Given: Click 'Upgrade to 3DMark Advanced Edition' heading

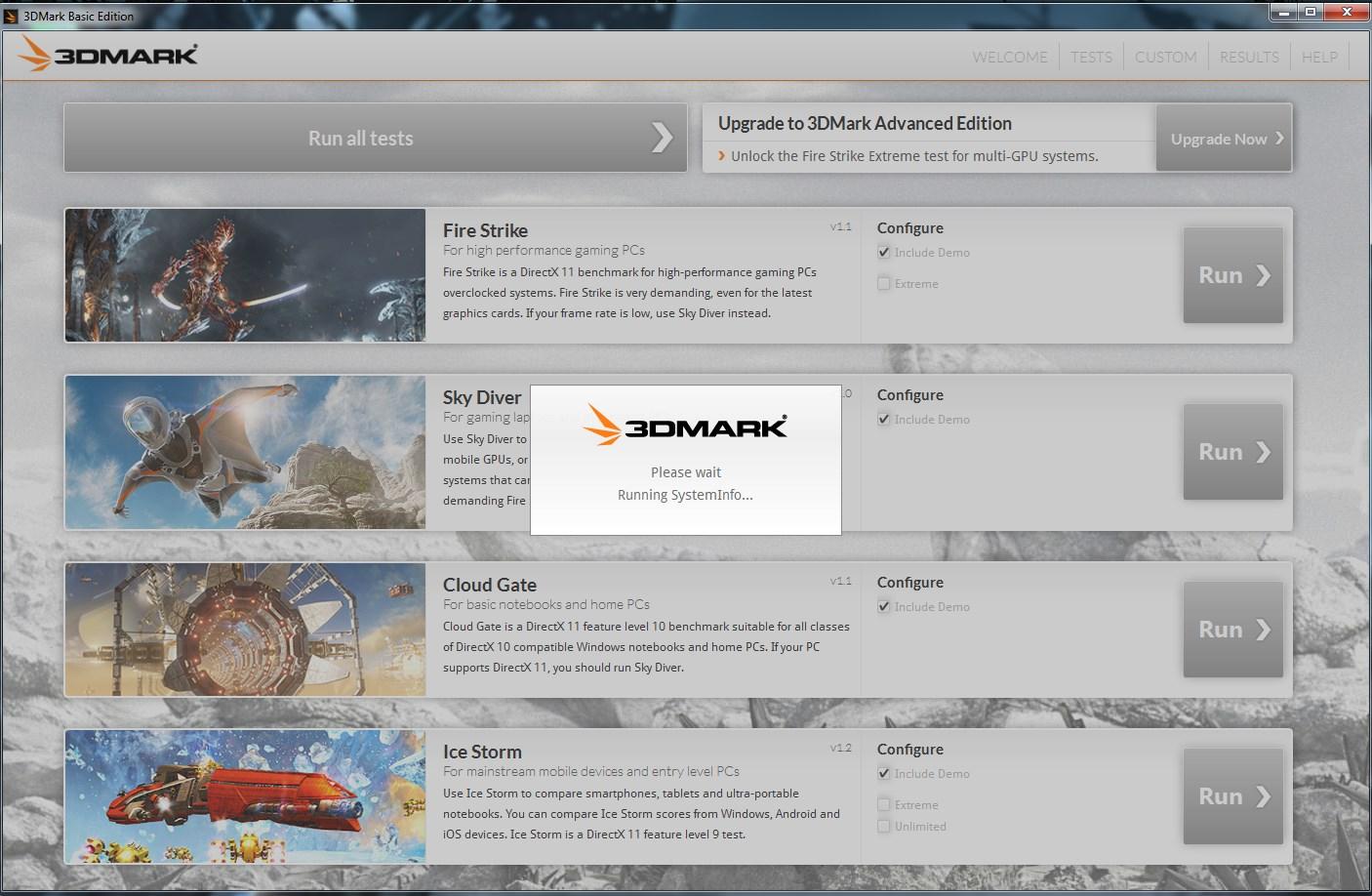Looking at the screenshot, I should (865, 123).
